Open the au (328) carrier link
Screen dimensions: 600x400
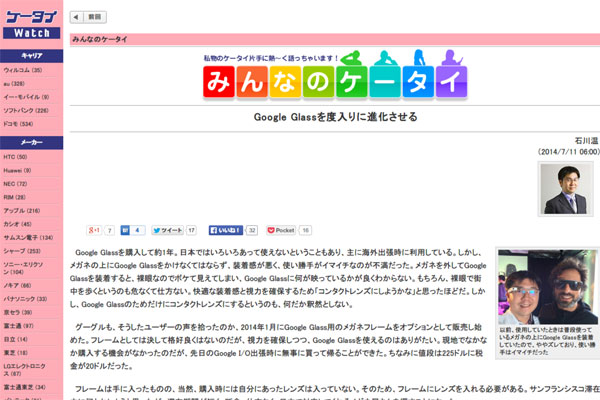[14, 83]
